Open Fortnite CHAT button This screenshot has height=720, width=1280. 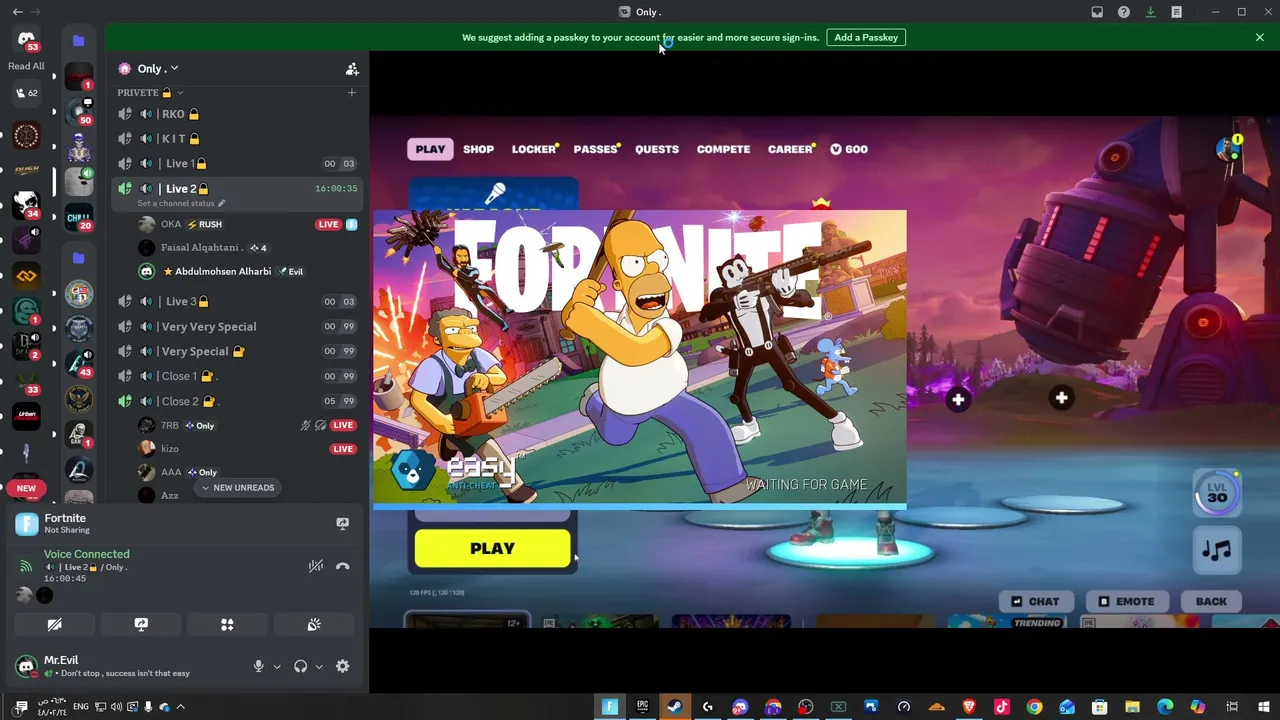[1034, 601]
